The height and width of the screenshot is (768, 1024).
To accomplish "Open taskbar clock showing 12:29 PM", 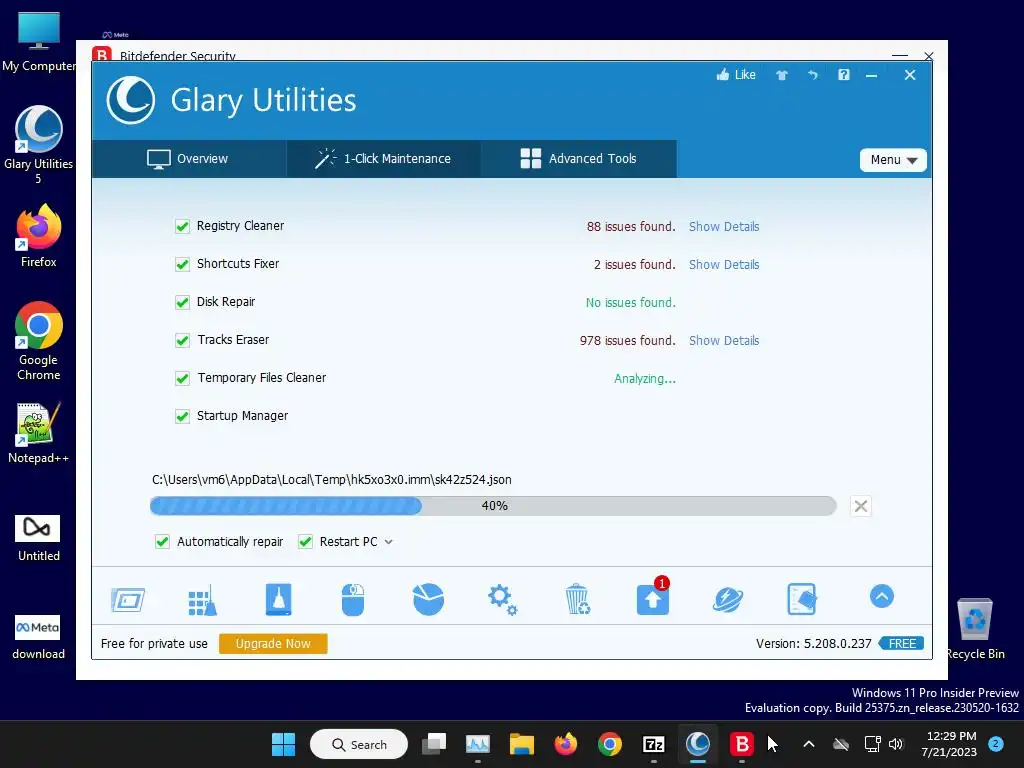I will (x=949, y=744).
